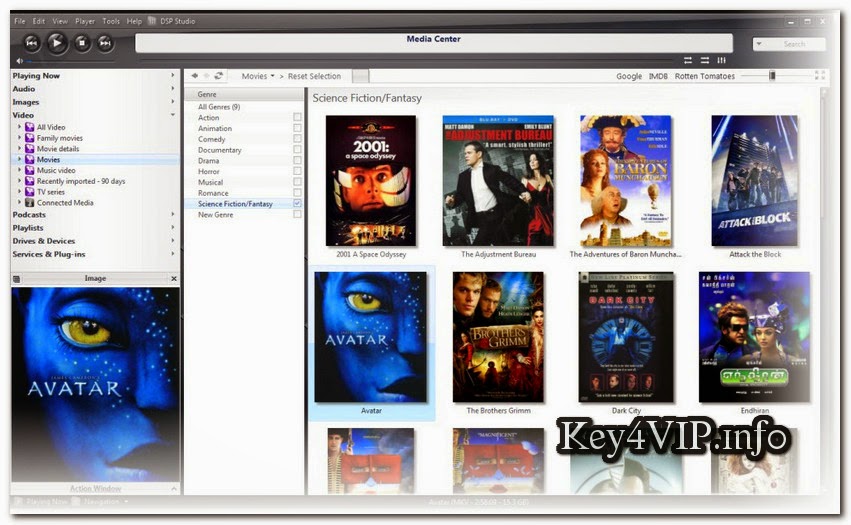Click the Family movies library icon

click(30, 138)
